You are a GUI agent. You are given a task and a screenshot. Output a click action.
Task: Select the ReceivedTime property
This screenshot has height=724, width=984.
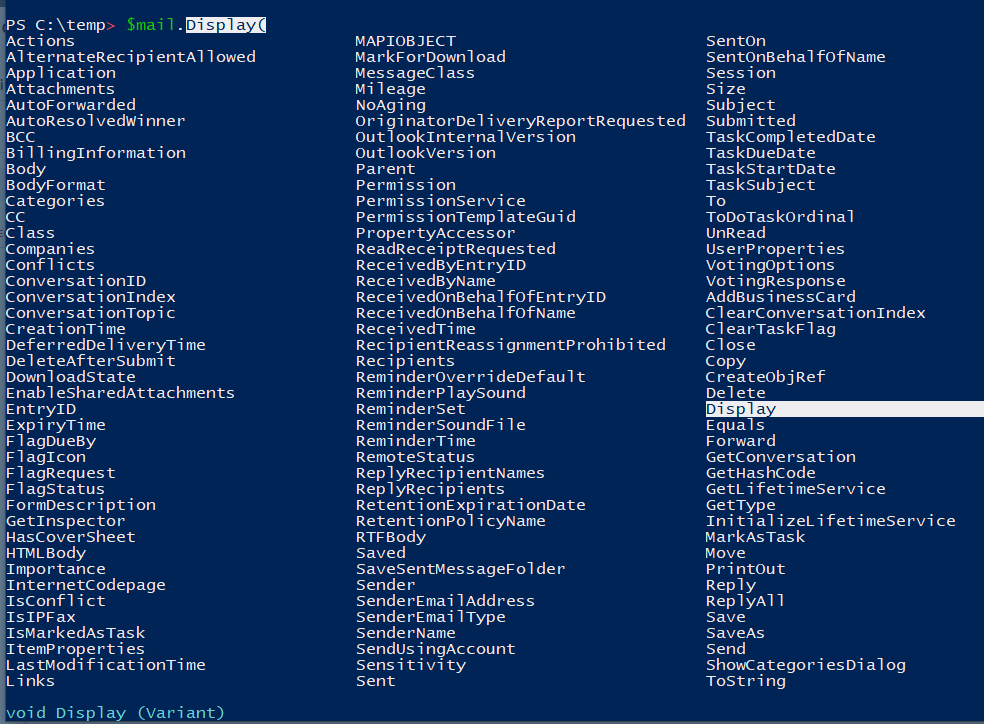[x=415, y=329]
